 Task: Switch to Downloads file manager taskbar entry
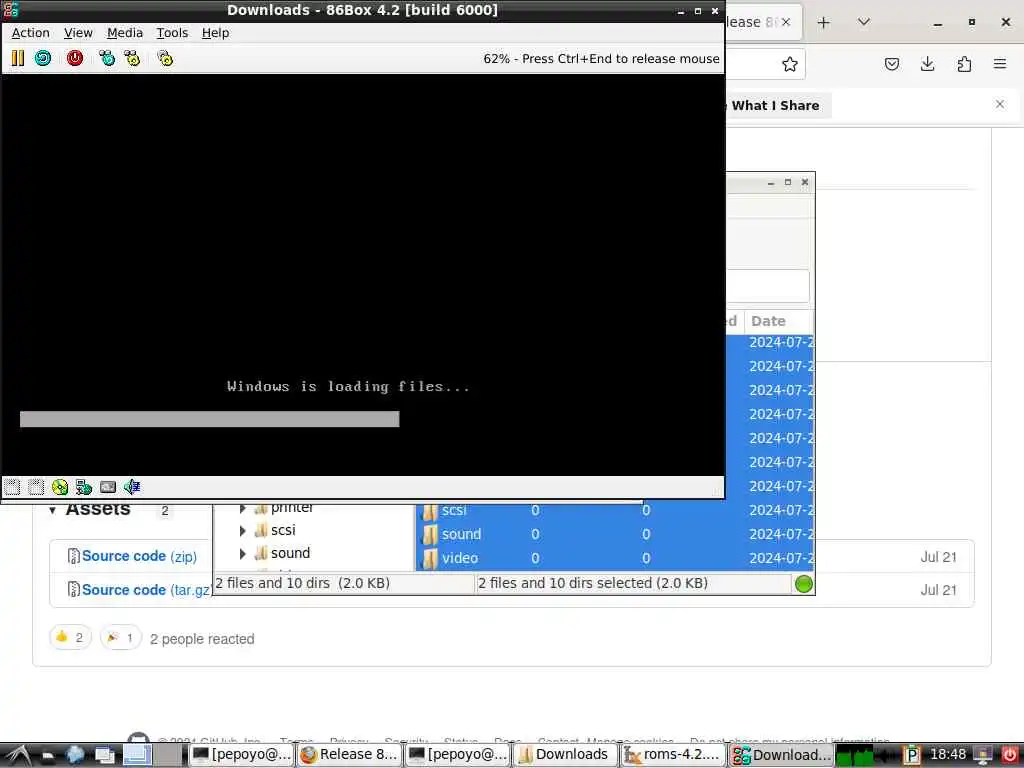[x=565, y=755]
